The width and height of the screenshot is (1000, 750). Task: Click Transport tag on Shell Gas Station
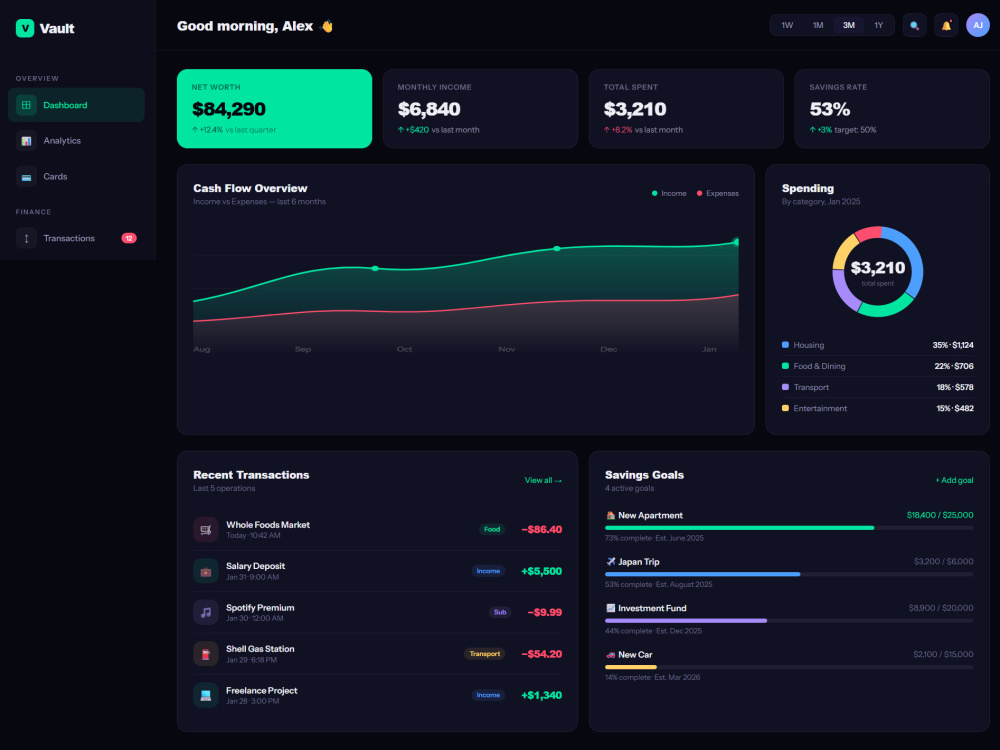point(485,654)
